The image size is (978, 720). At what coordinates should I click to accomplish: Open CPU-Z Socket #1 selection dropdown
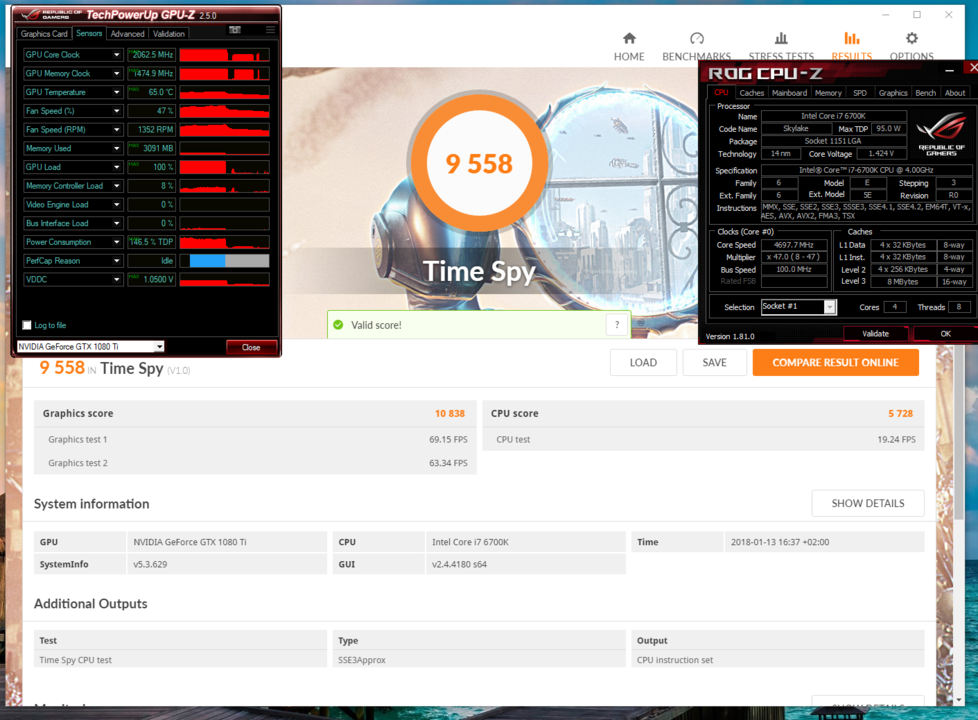pos(830,307)
